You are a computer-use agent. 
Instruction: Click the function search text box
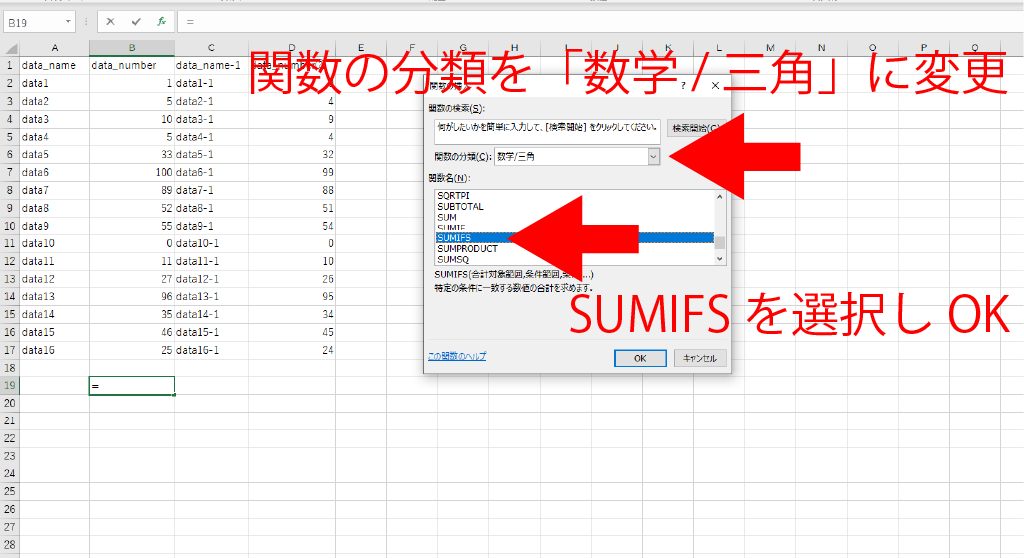pos(547,128)
